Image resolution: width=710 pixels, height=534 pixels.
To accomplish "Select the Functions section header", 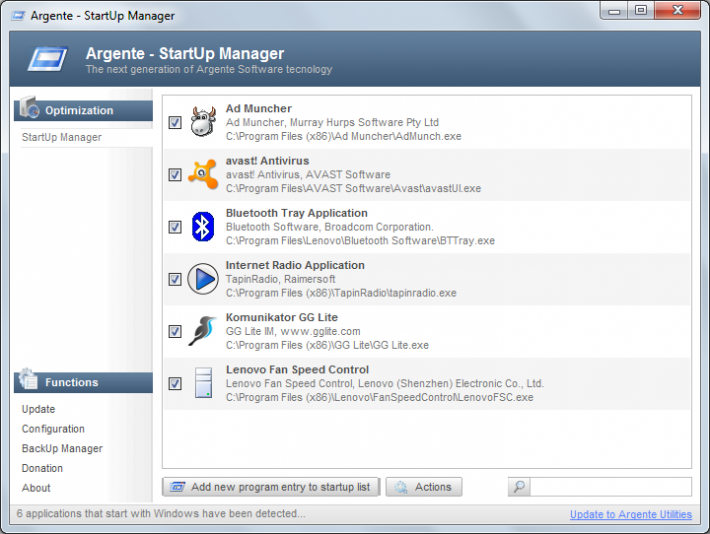I will click(83, 382).
